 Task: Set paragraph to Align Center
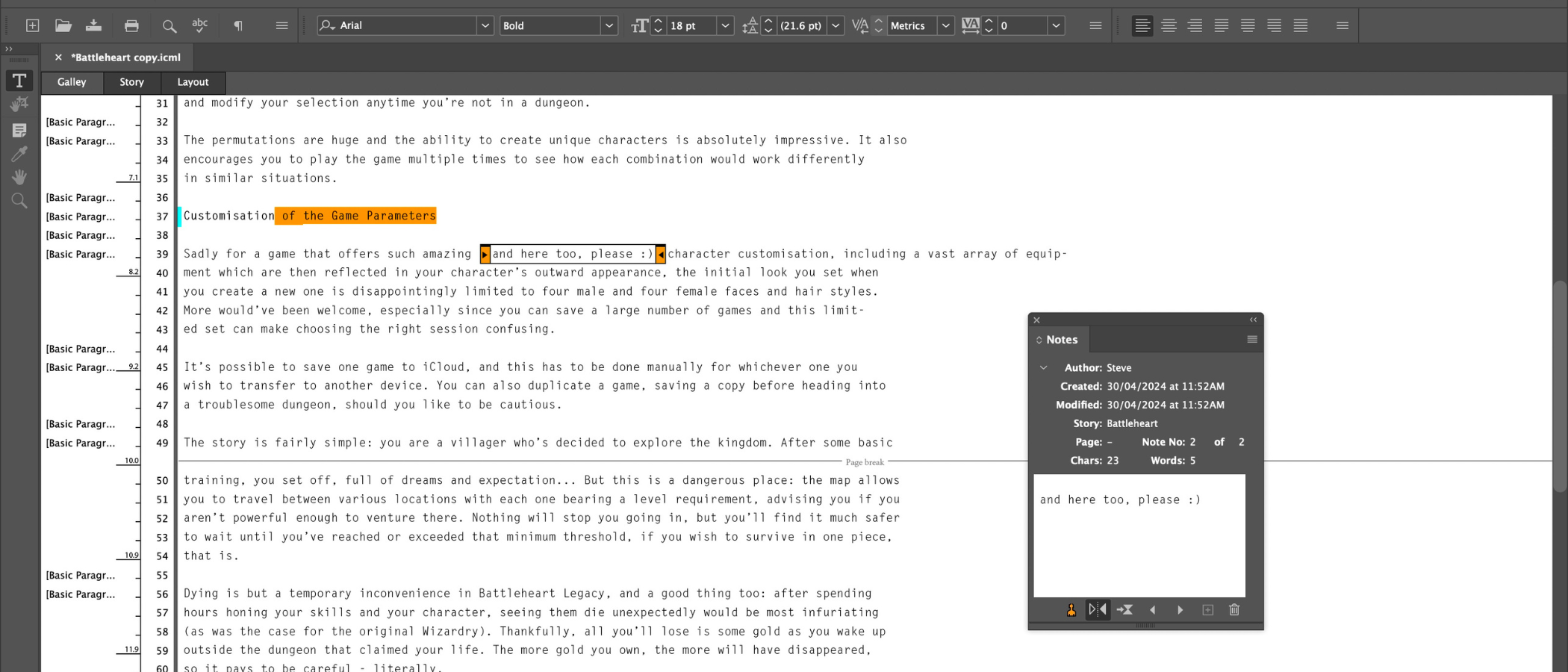(x=1169, y=25)
